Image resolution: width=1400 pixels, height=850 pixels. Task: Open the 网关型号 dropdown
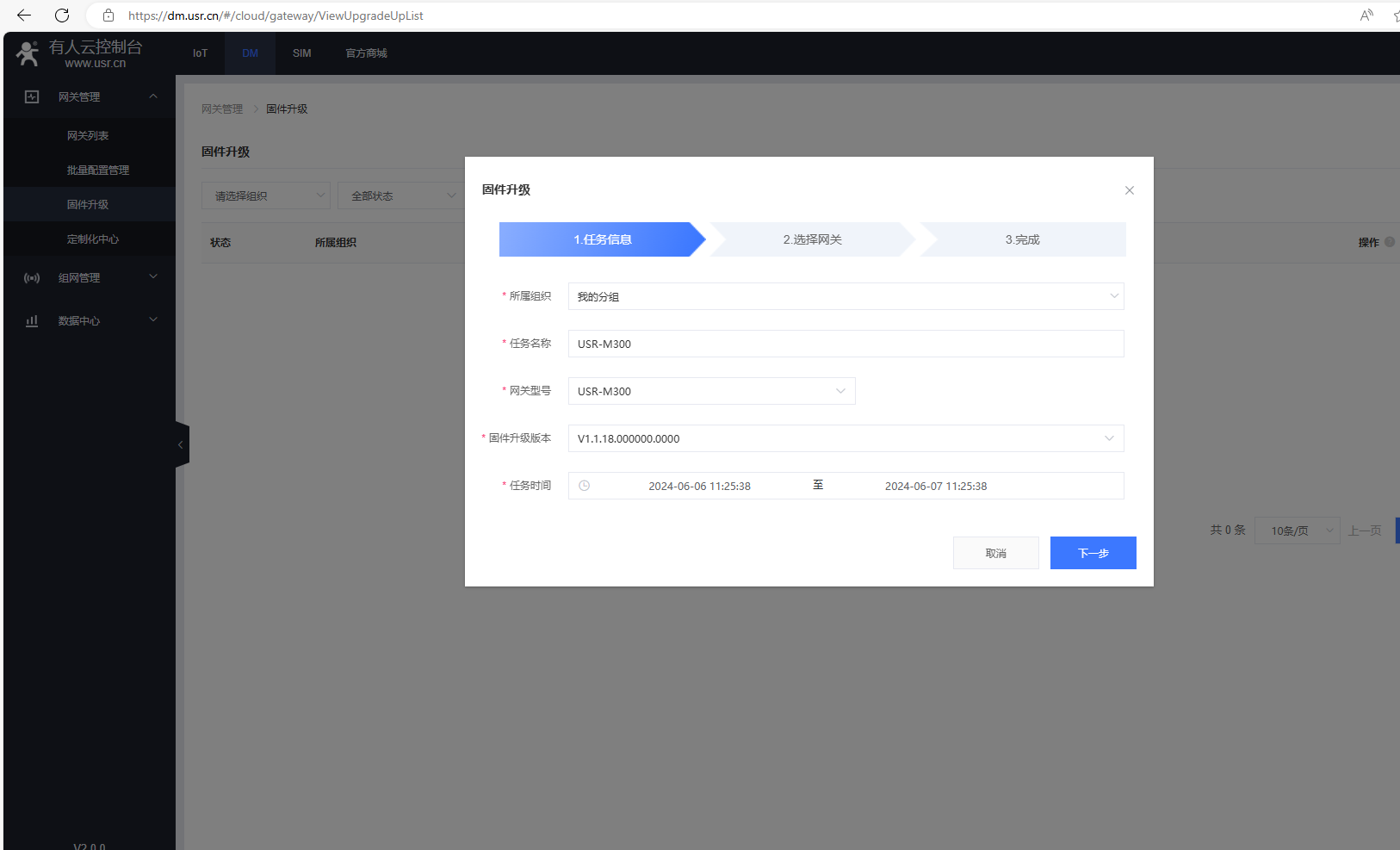[711, 391]
